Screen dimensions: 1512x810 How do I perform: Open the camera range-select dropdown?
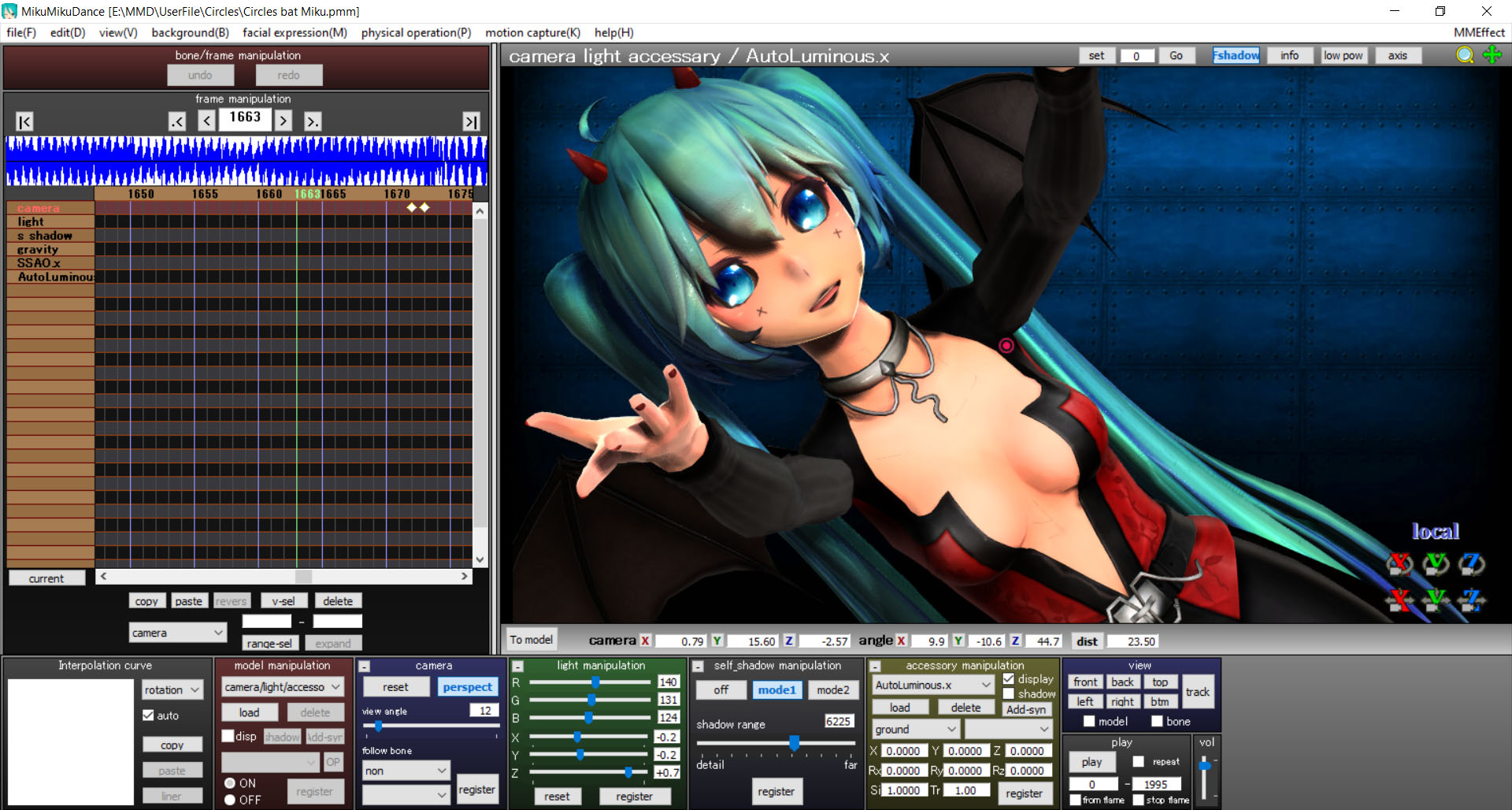click(x=178, y=633)
